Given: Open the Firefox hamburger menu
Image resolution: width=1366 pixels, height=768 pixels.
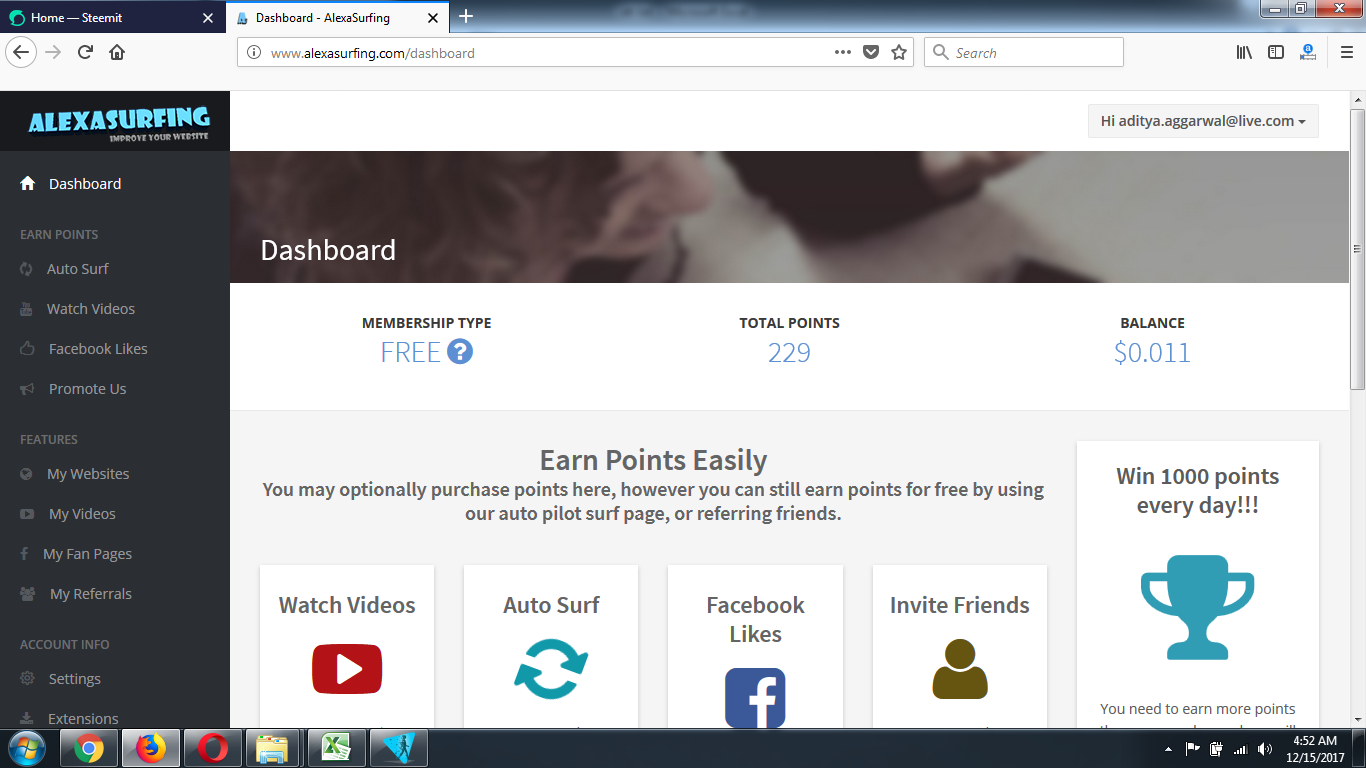Looking at the screenshot, I should click(x=1347, y=52).
